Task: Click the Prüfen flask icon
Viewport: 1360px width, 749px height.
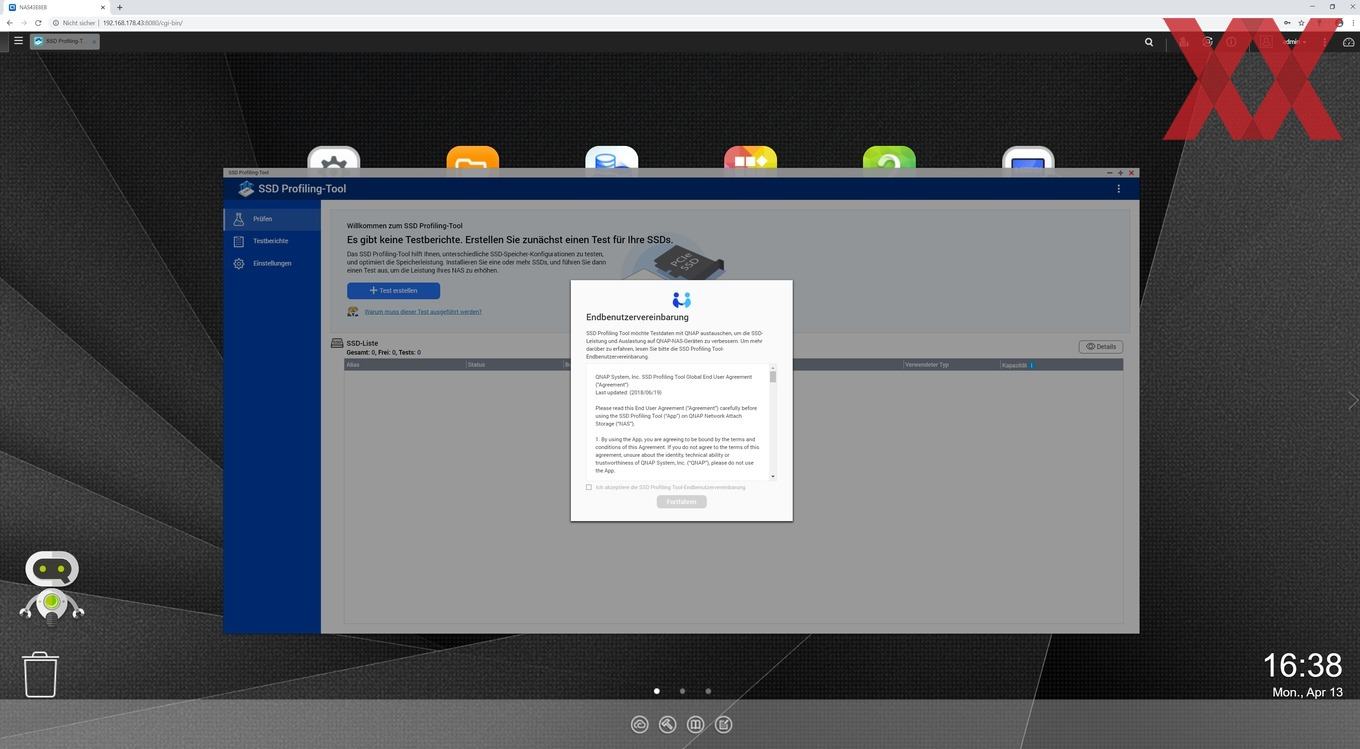Action: tap(238, 219)
